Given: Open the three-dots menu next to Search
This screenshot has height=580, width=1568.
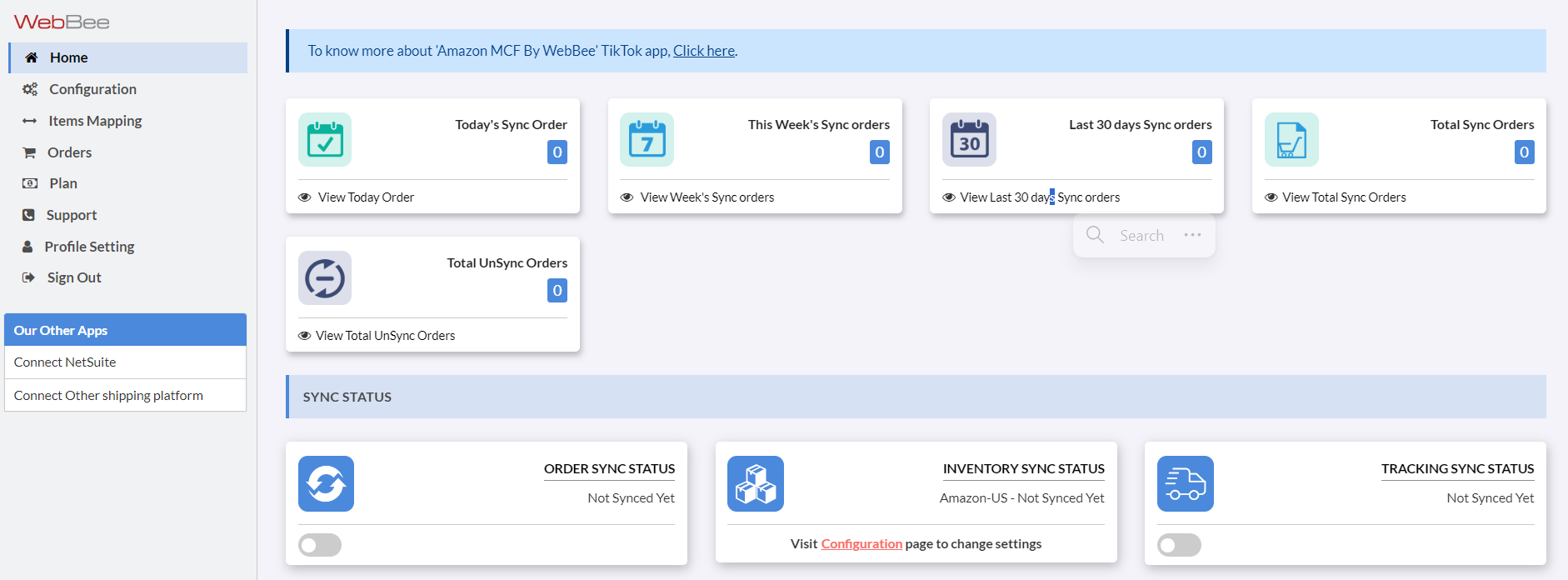Looking at the screenshot, I should [x=1192, y=235].
